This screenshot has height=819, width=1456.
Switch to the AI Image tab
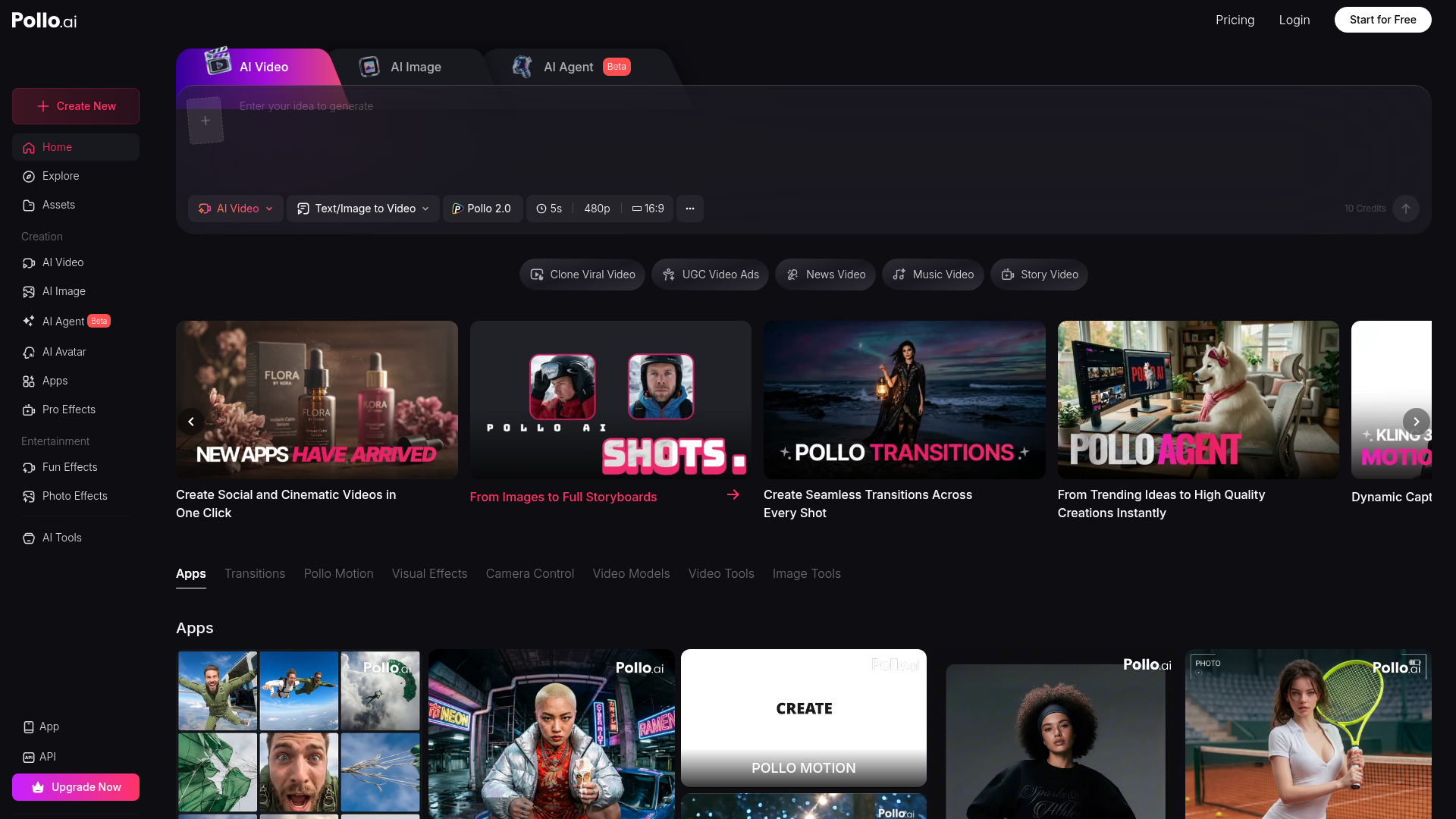coord(416,67)
